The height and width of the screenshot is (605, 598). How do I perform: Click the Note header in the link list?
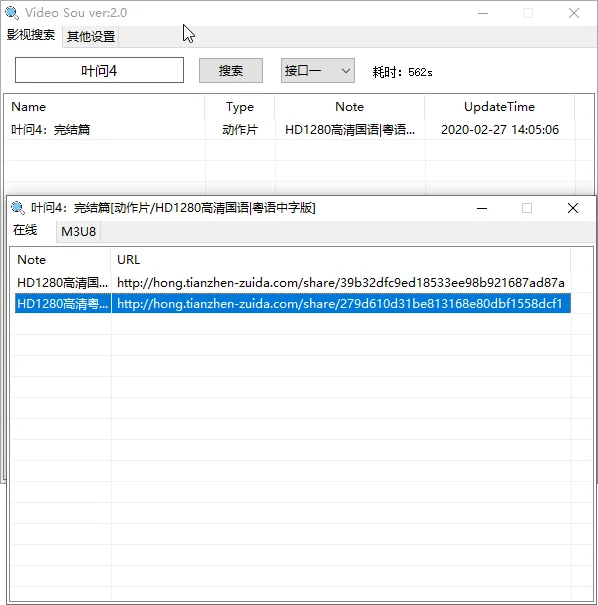(61, 260)
